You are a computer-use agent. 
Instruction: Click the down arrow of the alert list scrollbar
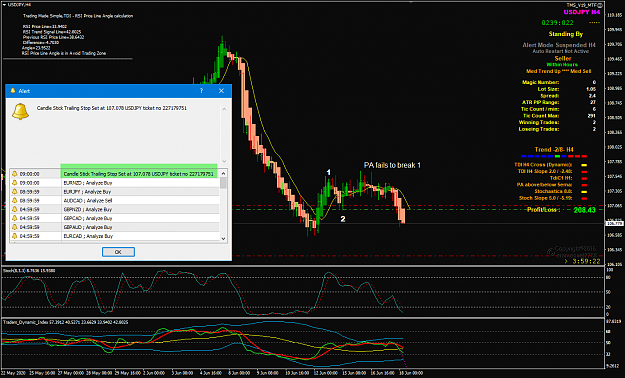pyautogui.click(x=223, y=238)
